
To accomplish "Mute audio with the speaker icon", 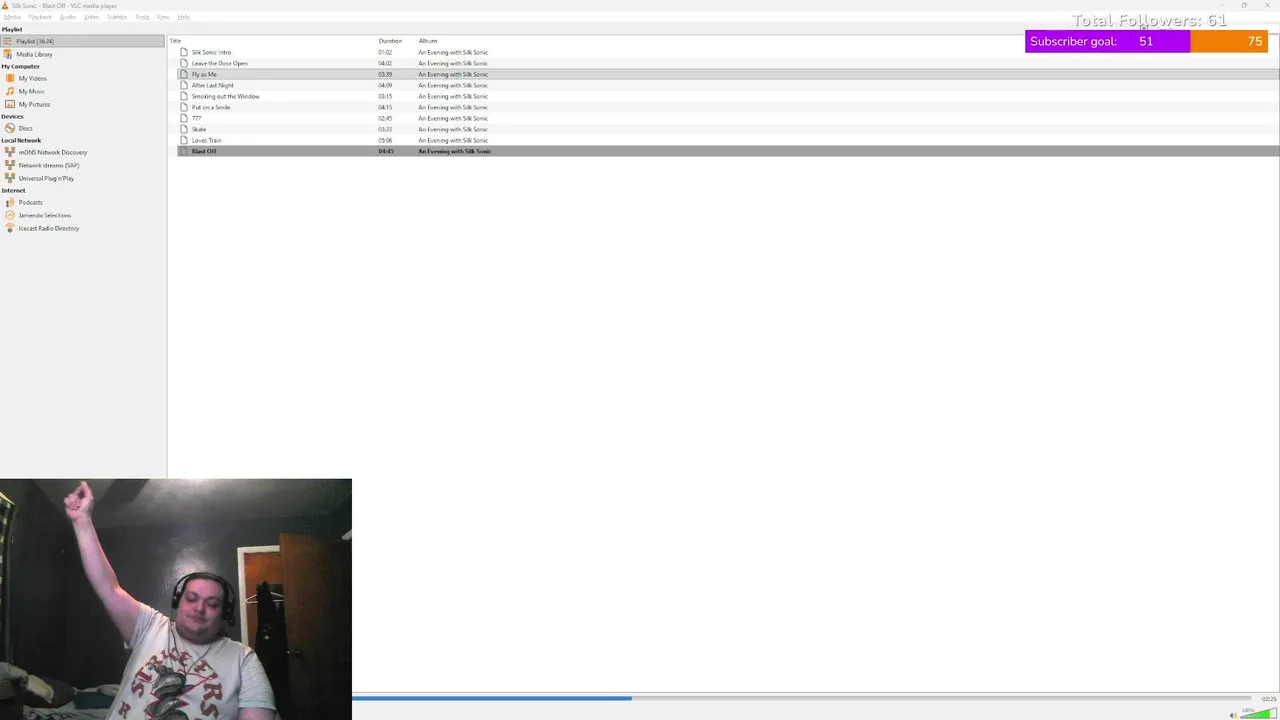I will (1233, 715).
